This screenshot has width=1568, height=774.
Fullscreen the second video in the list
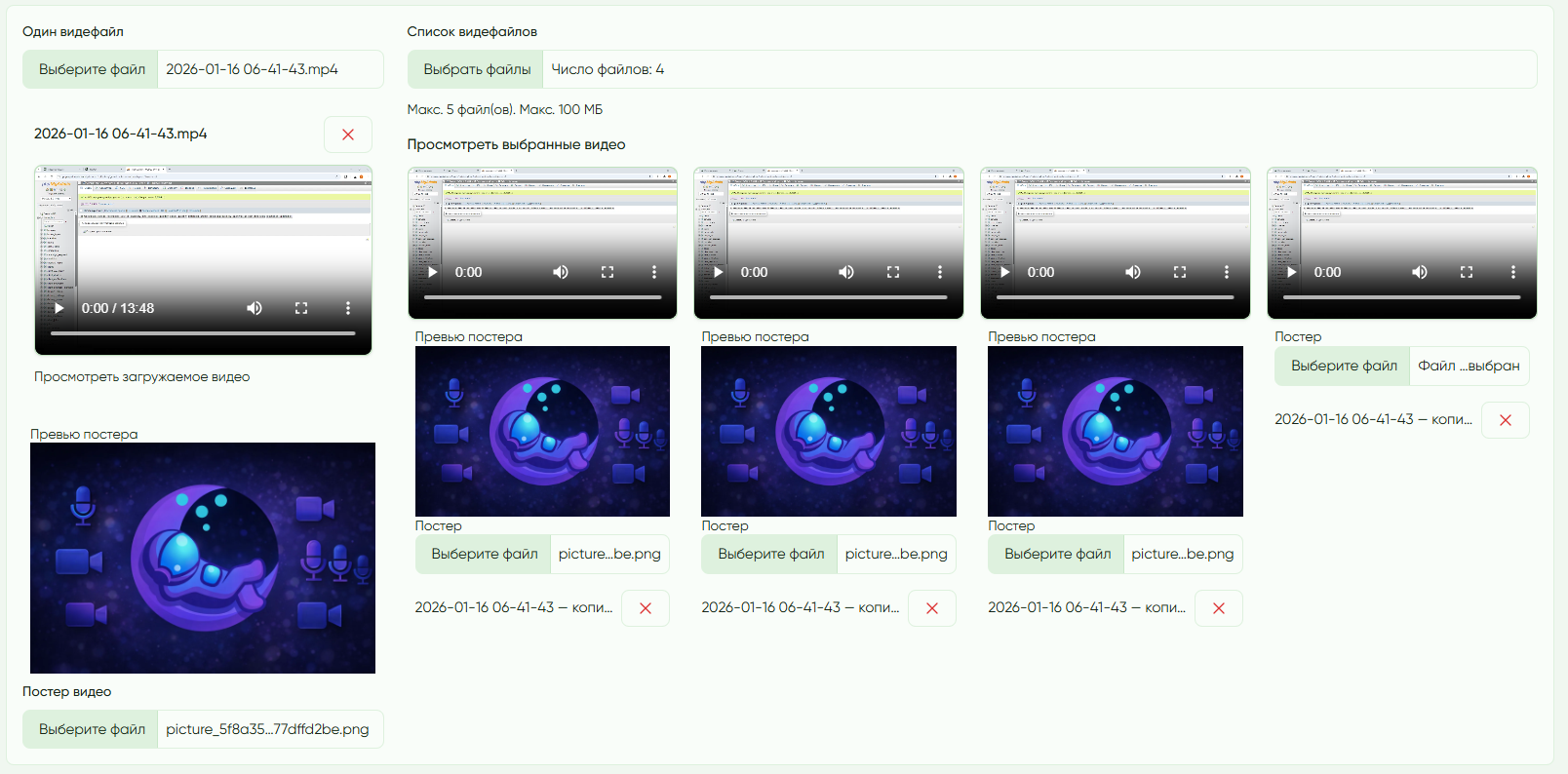click(893, 272)
